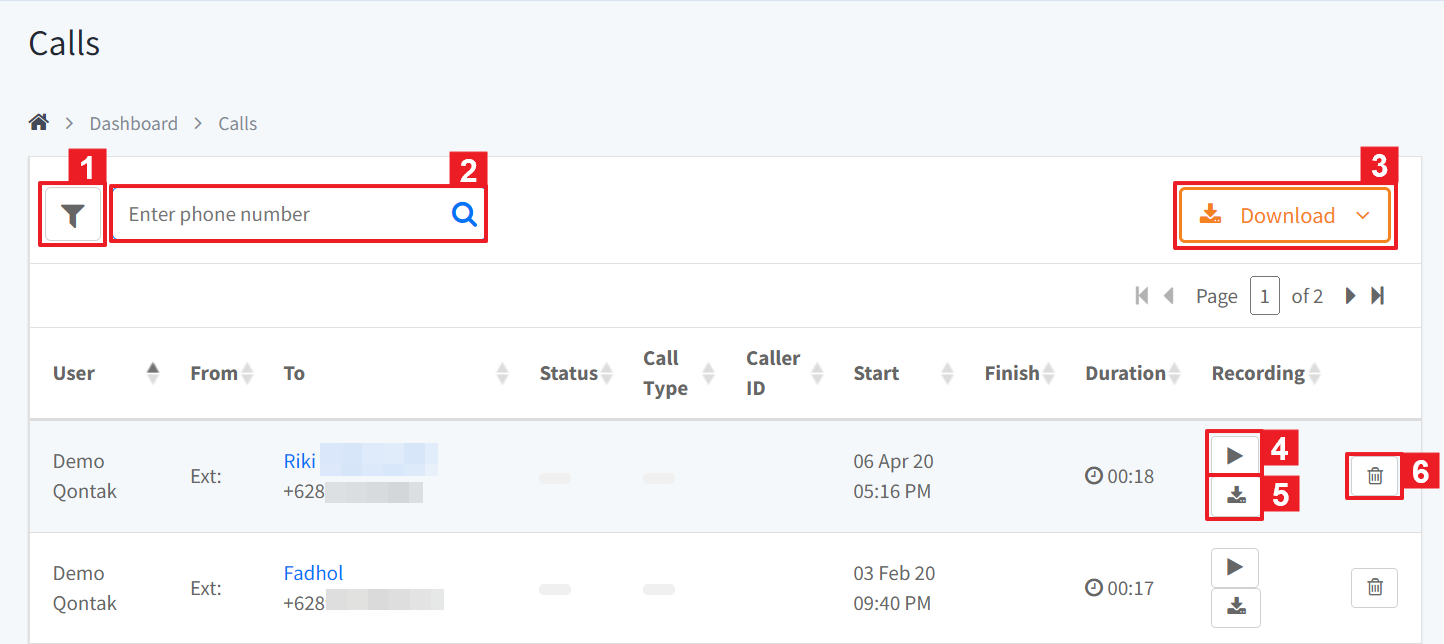Open the Fadhol contact link
Image resolution: width=1444 pixels, height=644 pixels.
click(x=313, y=573)
